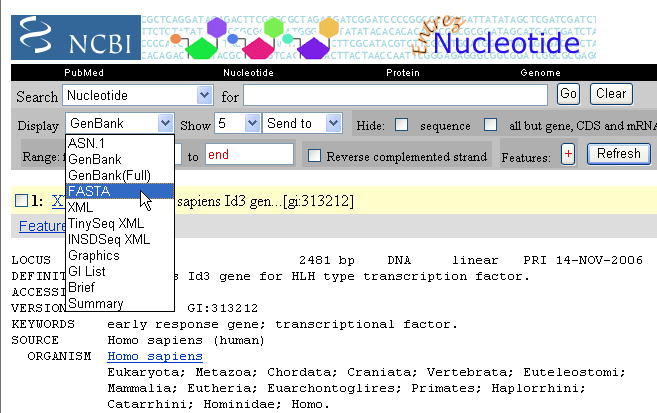Open the Send to dropdown
657x413 pixels.
(302, 123)
